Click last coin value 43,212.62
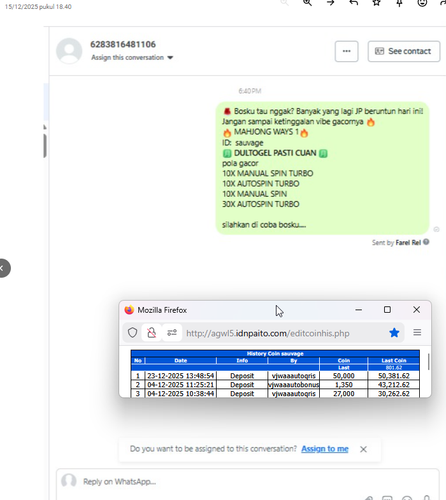Screen dimensions: 446x500 (x=394, y=385)
